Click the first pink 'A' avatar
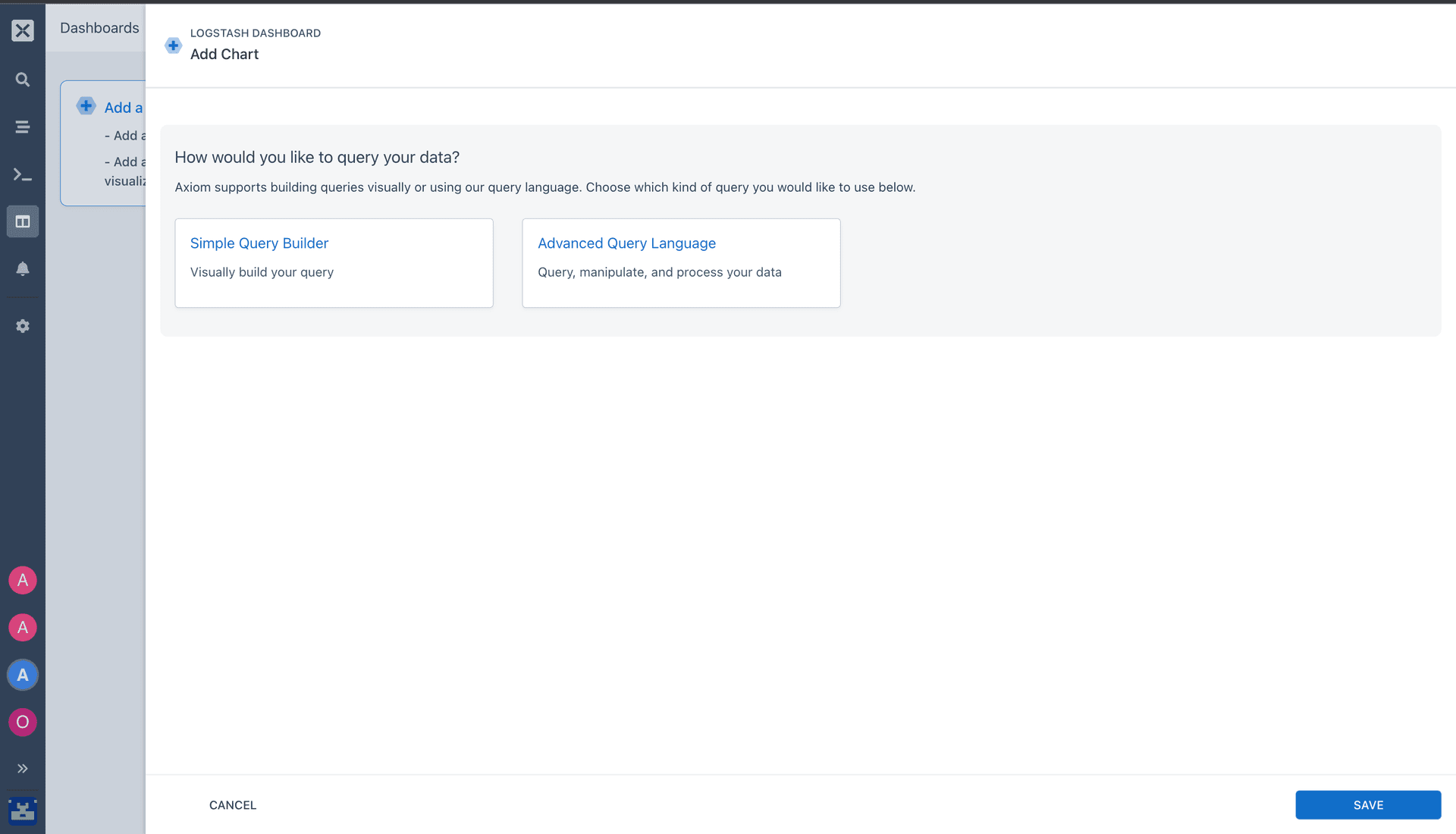The image size is (1456, 834). tap(22, 580)
